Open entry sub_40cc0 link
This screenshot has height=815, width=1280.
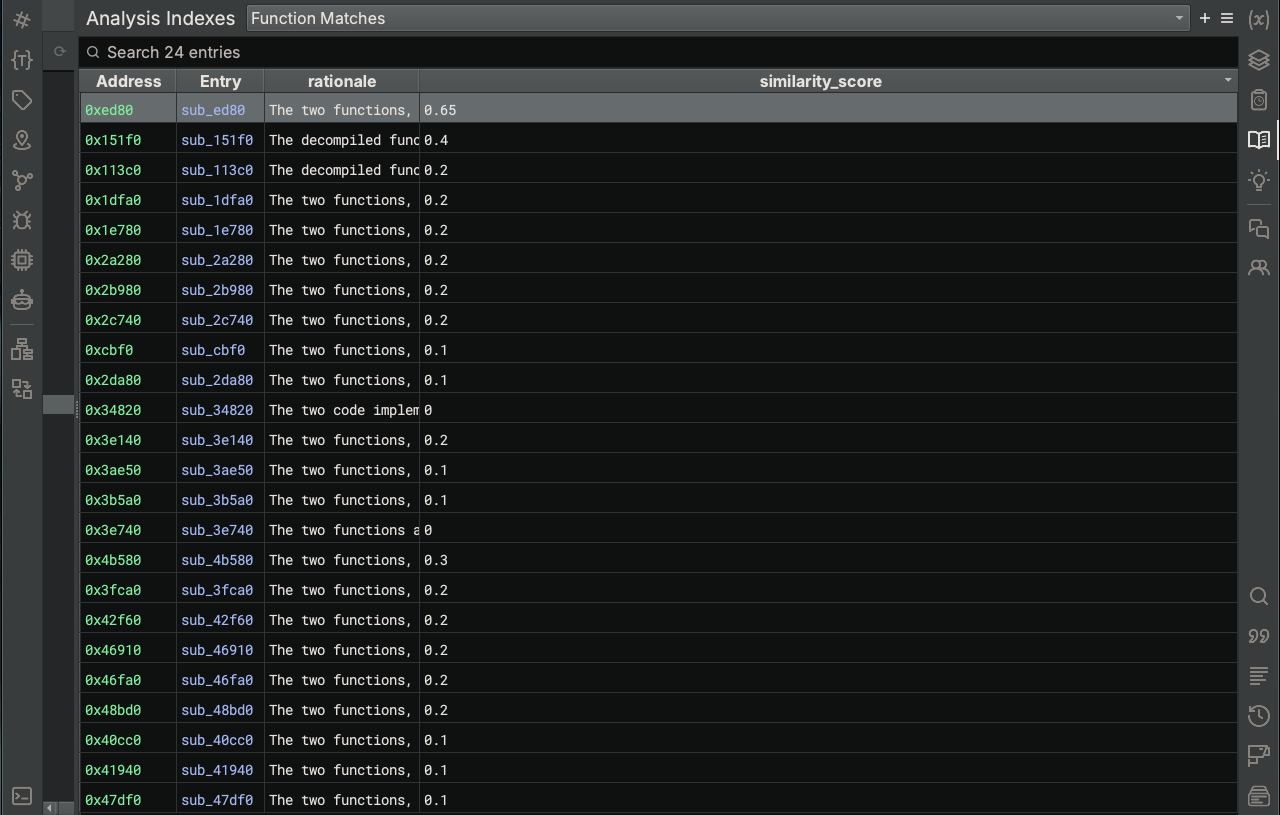[217, 740]
